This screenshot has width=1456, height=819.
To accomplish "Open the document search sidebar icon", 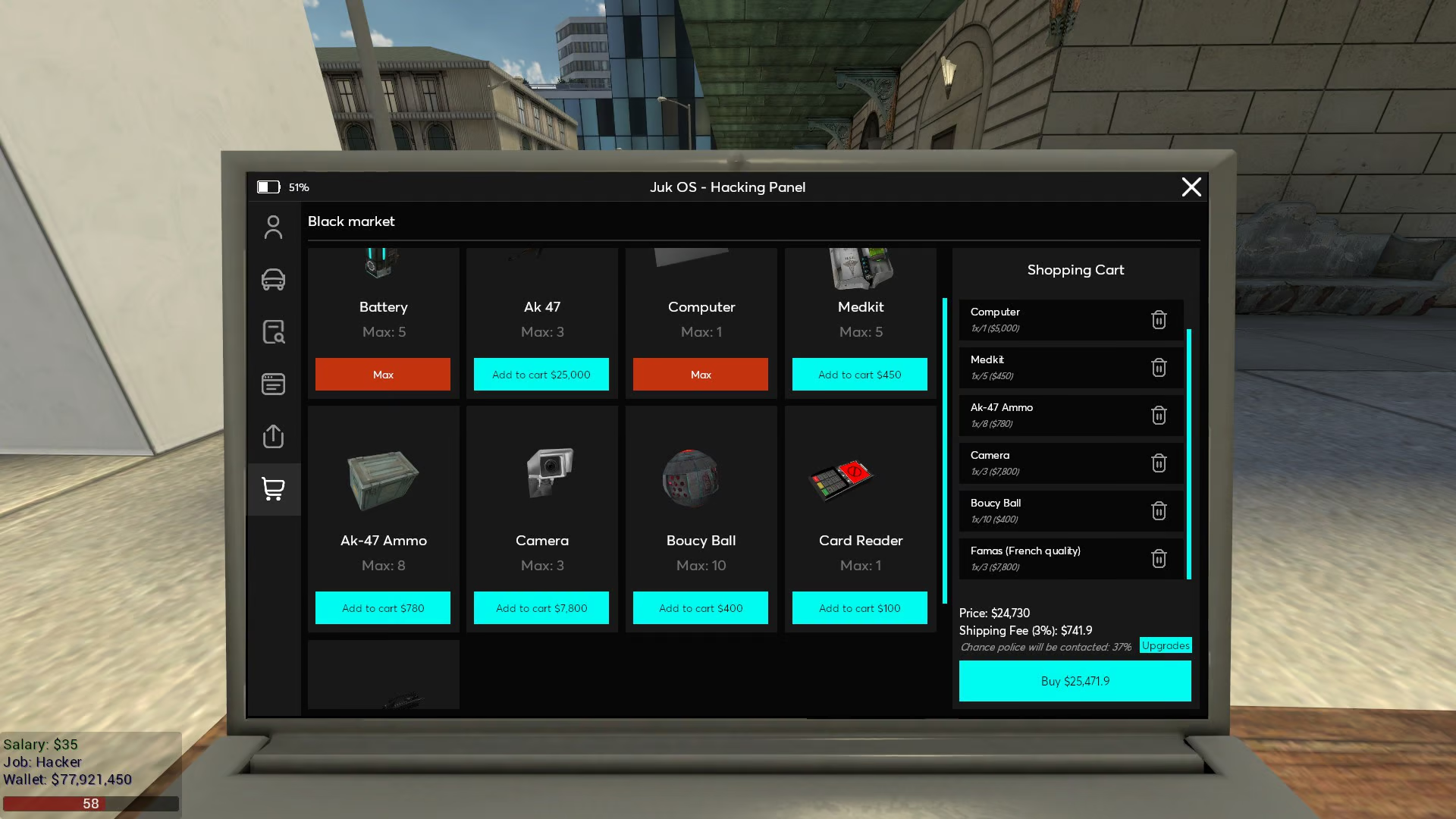I will coord(273,331).
